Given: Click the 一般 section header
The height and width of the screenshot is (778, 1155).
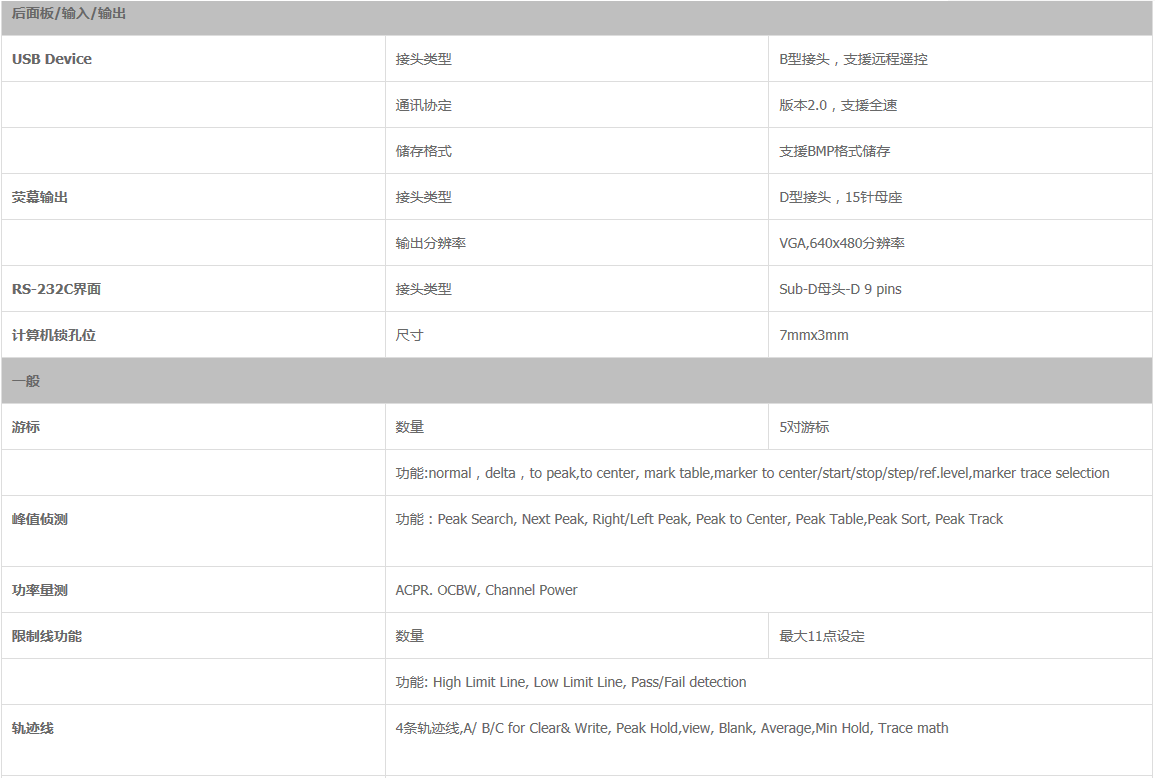Looking at the screenshot, I should pos(26,381).
